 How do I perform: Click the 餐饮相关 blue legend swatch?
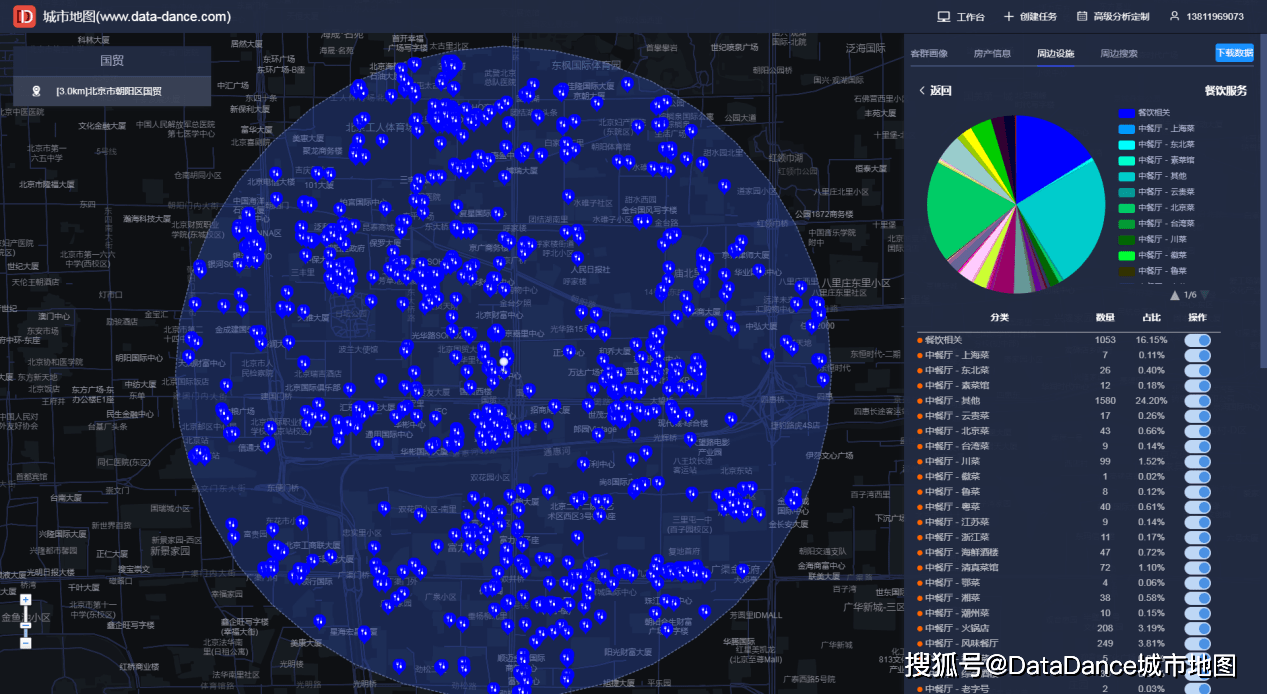click(x=1126, y=113)
